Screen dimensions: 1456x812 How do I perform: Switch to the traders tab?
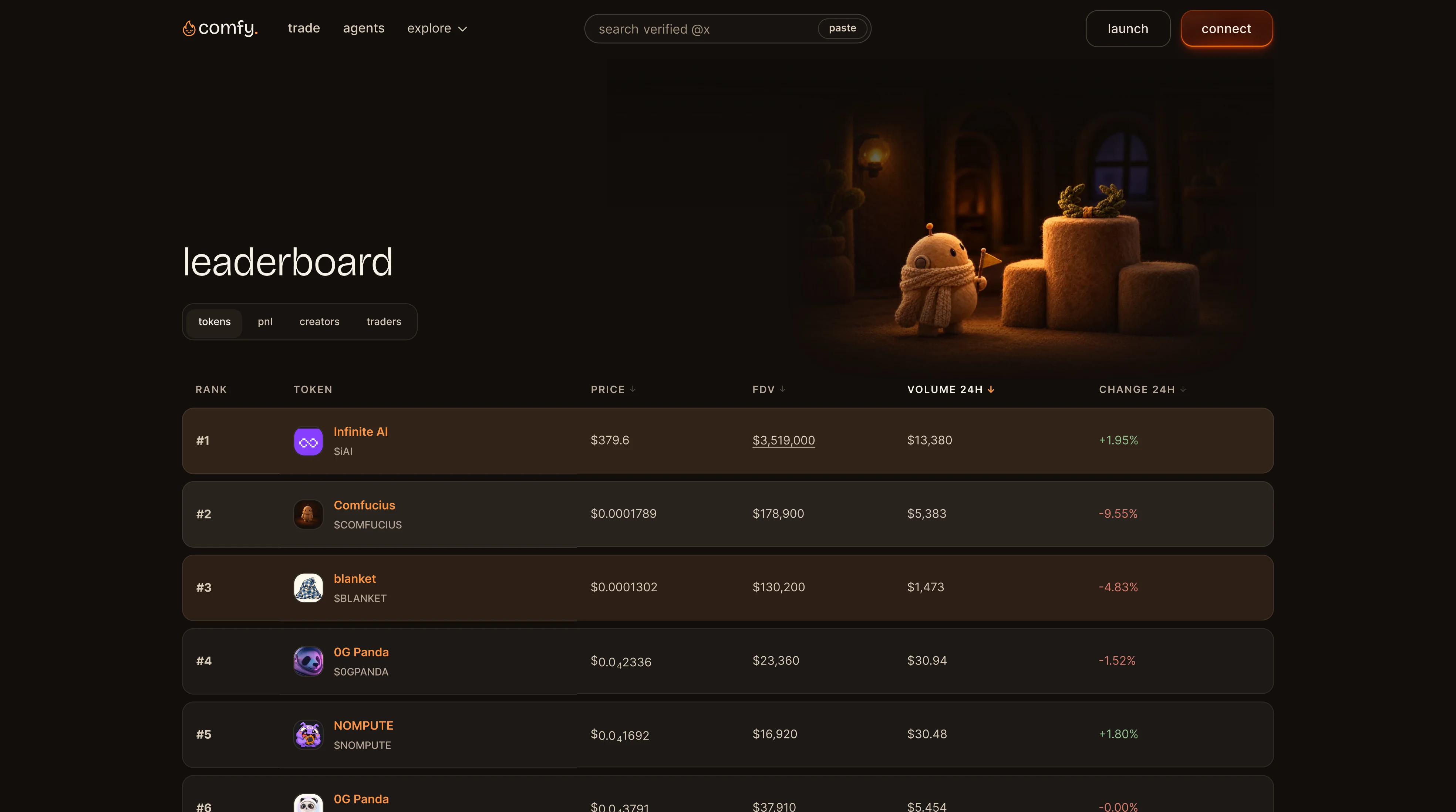point(384,322)
